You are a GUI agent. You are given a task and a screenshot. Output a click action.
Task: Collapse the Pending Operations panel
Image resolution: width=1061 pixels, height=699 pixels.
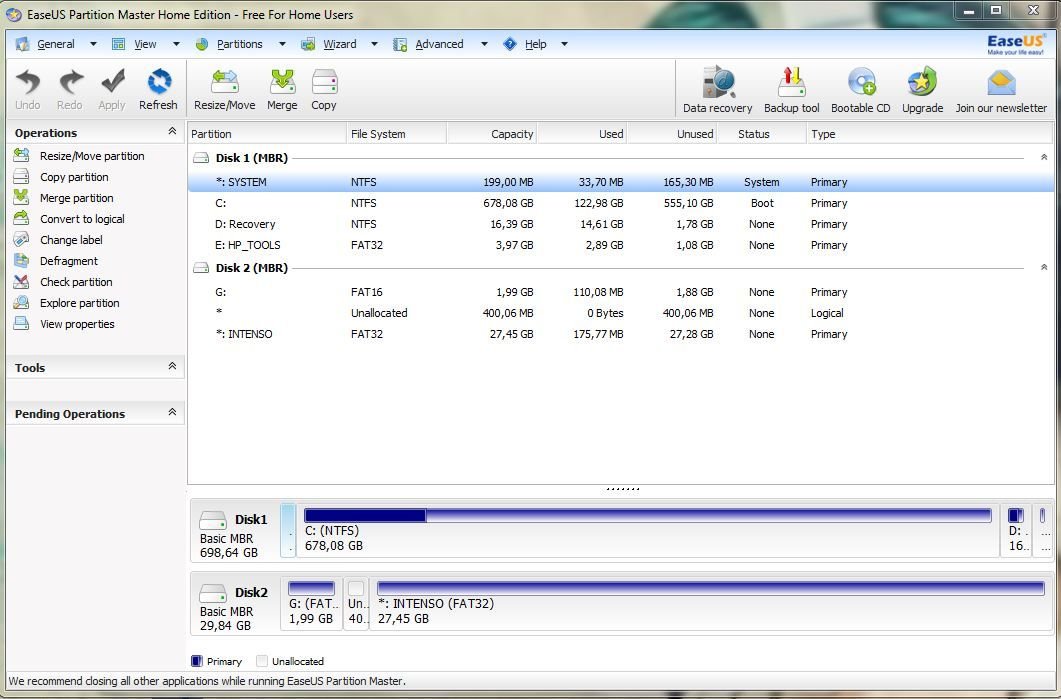point(172,412)
